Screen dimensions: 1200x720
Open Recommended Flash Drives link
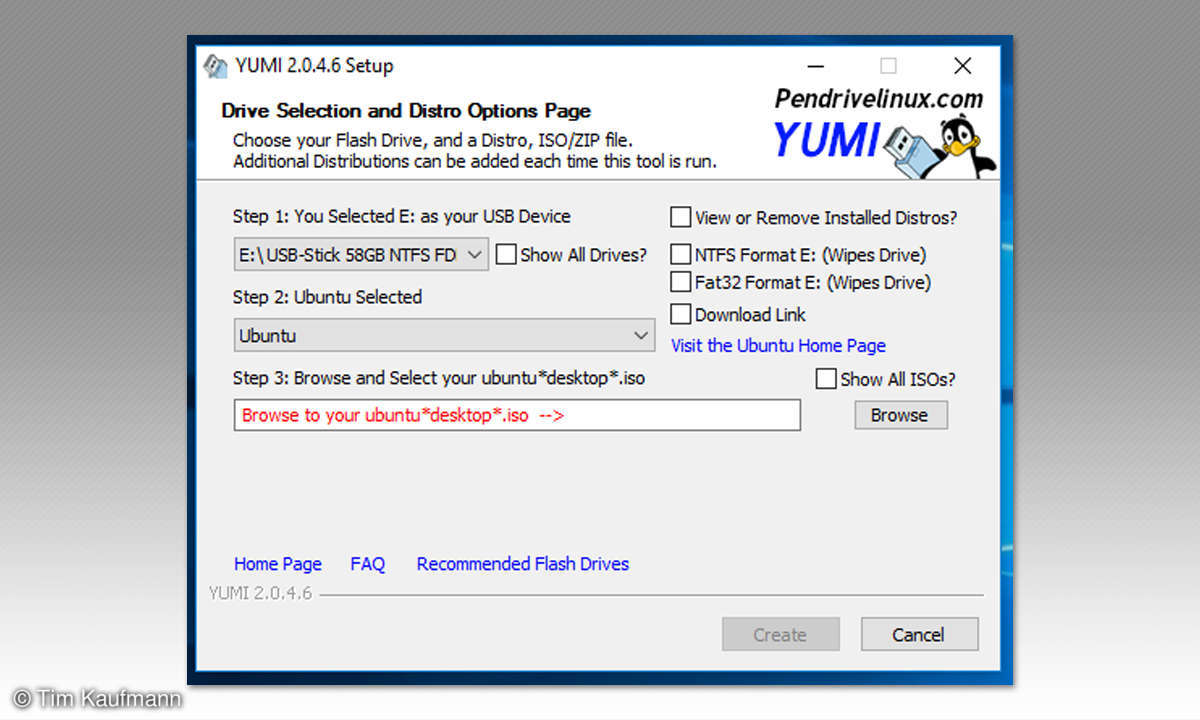pyautogui.click(x=523, y=564)
